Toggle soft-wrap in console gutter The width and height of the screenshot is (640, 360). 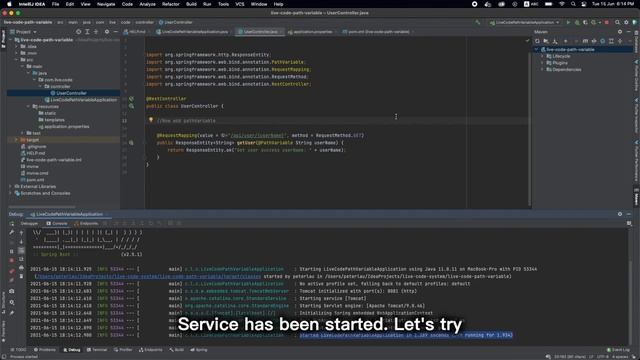(22, 250)
